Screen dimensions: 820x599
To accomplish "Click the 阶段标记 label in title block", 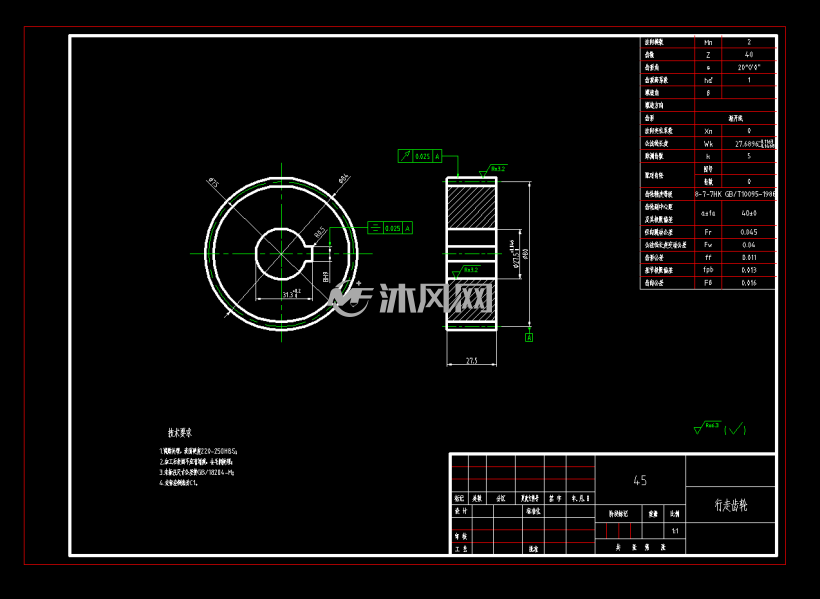I will point(618,514).
